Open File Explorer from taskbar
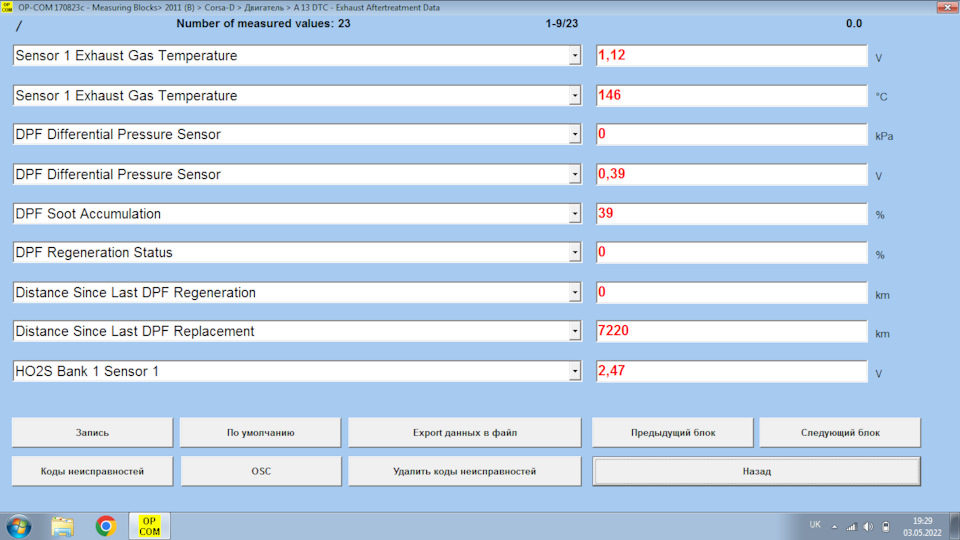The height and width of the screenshot is (540, 960). 62,526
